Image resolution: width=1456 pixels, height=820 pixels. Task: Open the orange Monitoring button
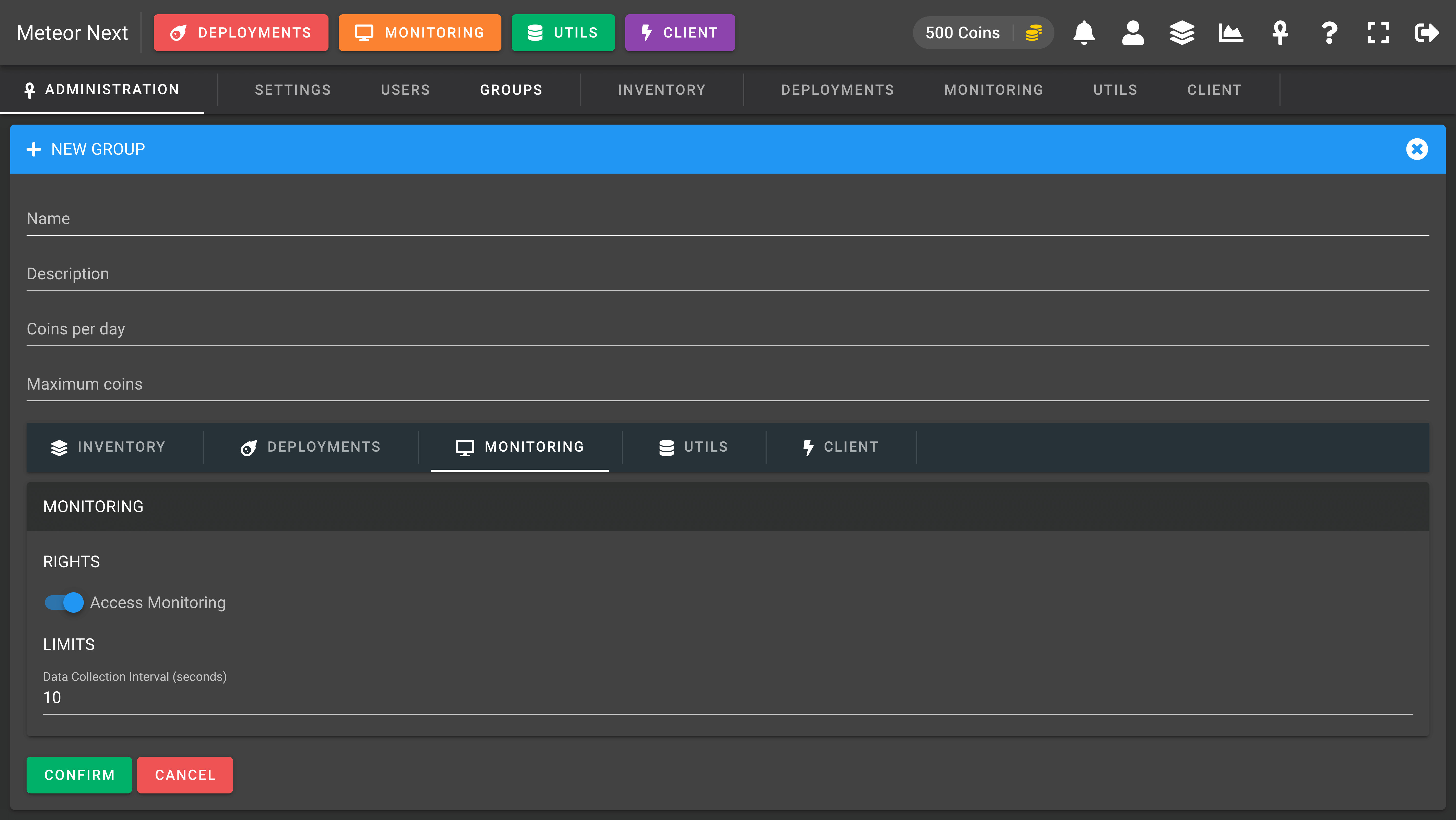pyautogui.click(x=420, y=33)
